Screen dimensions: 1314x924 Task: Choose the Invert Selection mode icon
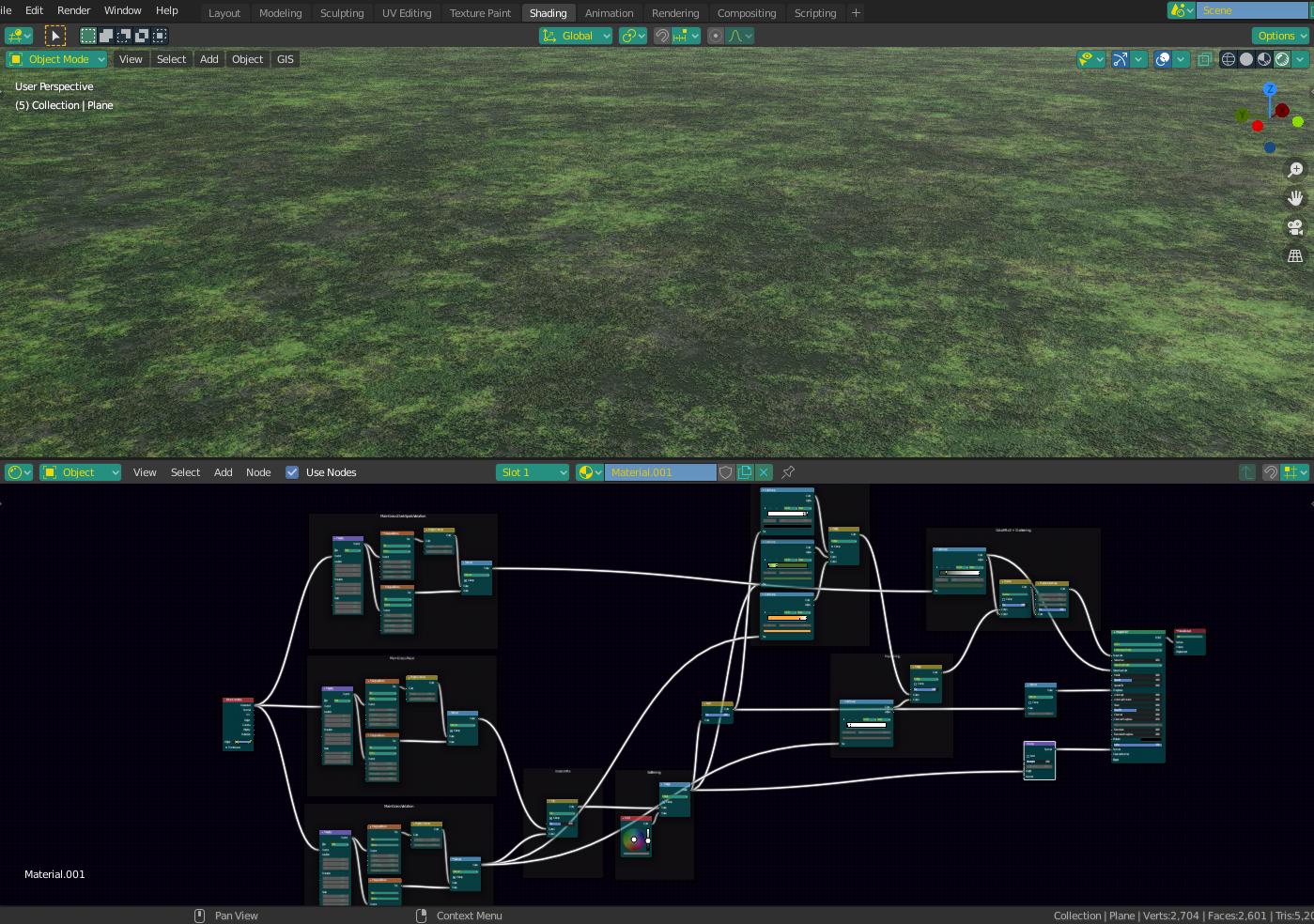[142, 36]
